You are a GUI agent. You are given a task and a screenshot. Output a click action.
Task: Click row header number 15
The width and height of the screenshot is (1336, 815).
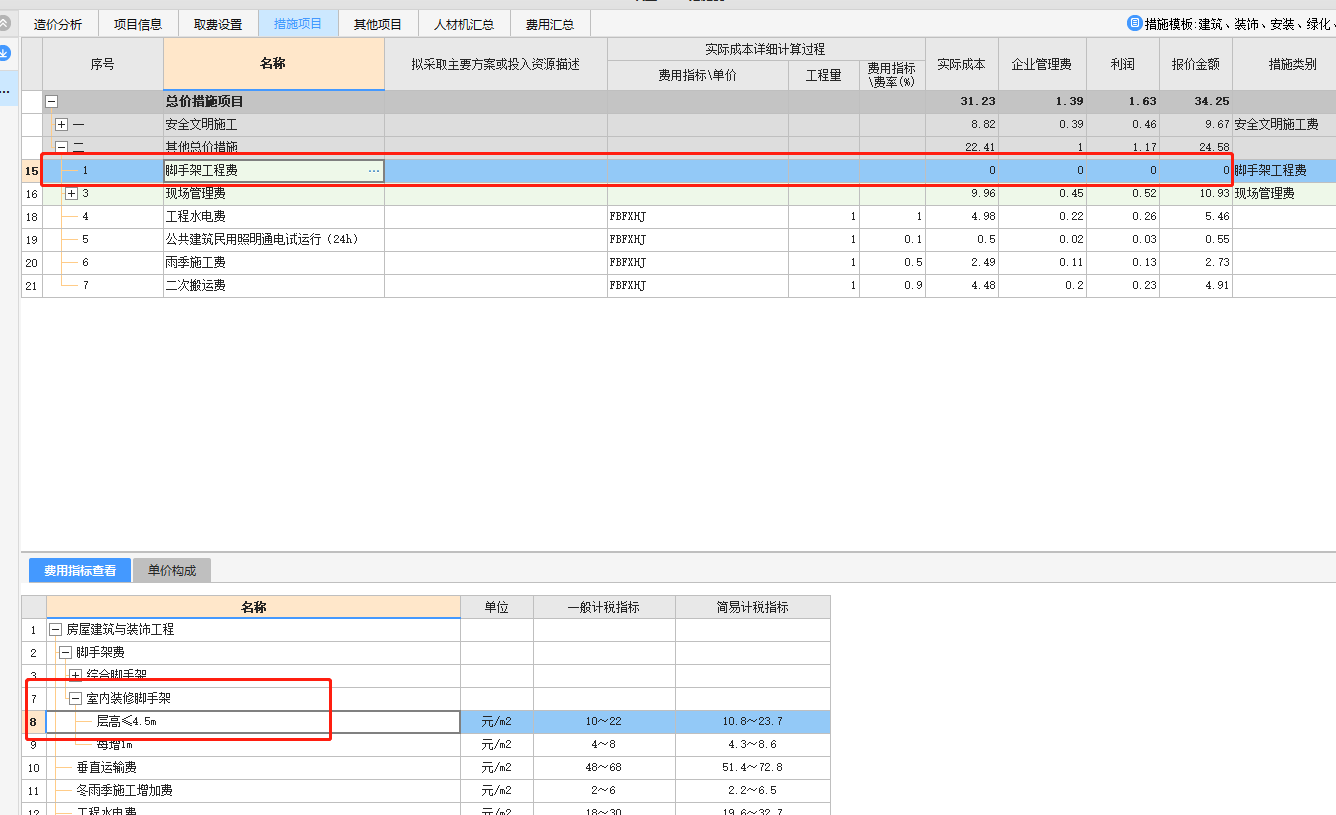click(32, 171)
